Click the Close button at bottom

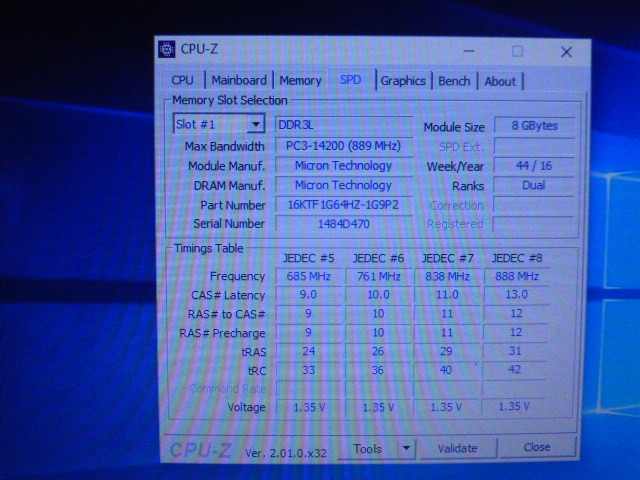click(x=537, y=447)
